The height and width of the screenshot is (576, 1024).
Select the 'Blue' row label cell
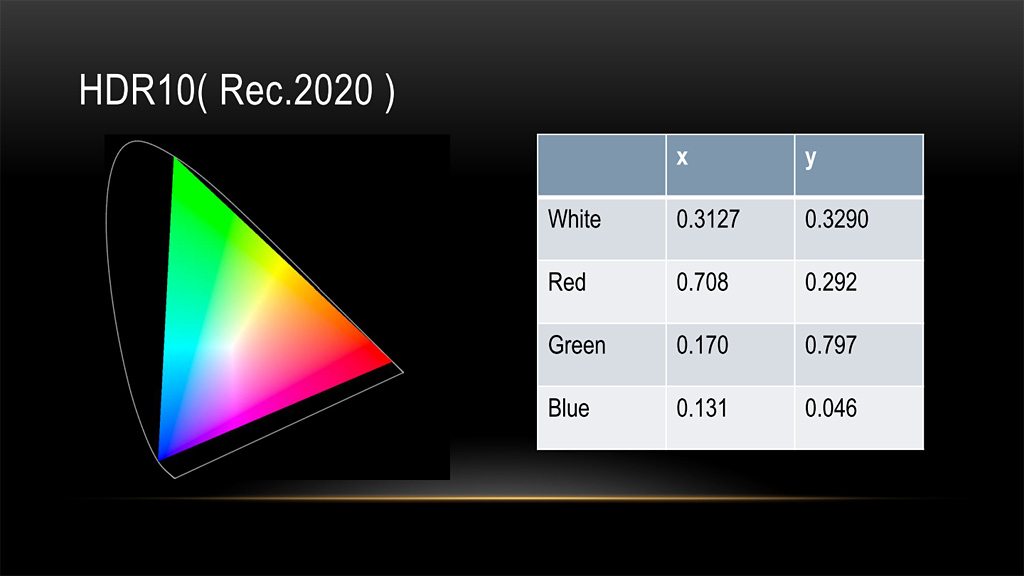[601, 418]
